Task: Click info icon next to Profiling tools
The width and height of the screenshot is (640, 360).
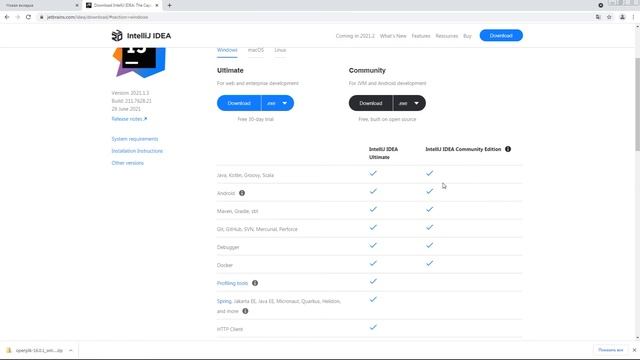Action: (255, 283)
